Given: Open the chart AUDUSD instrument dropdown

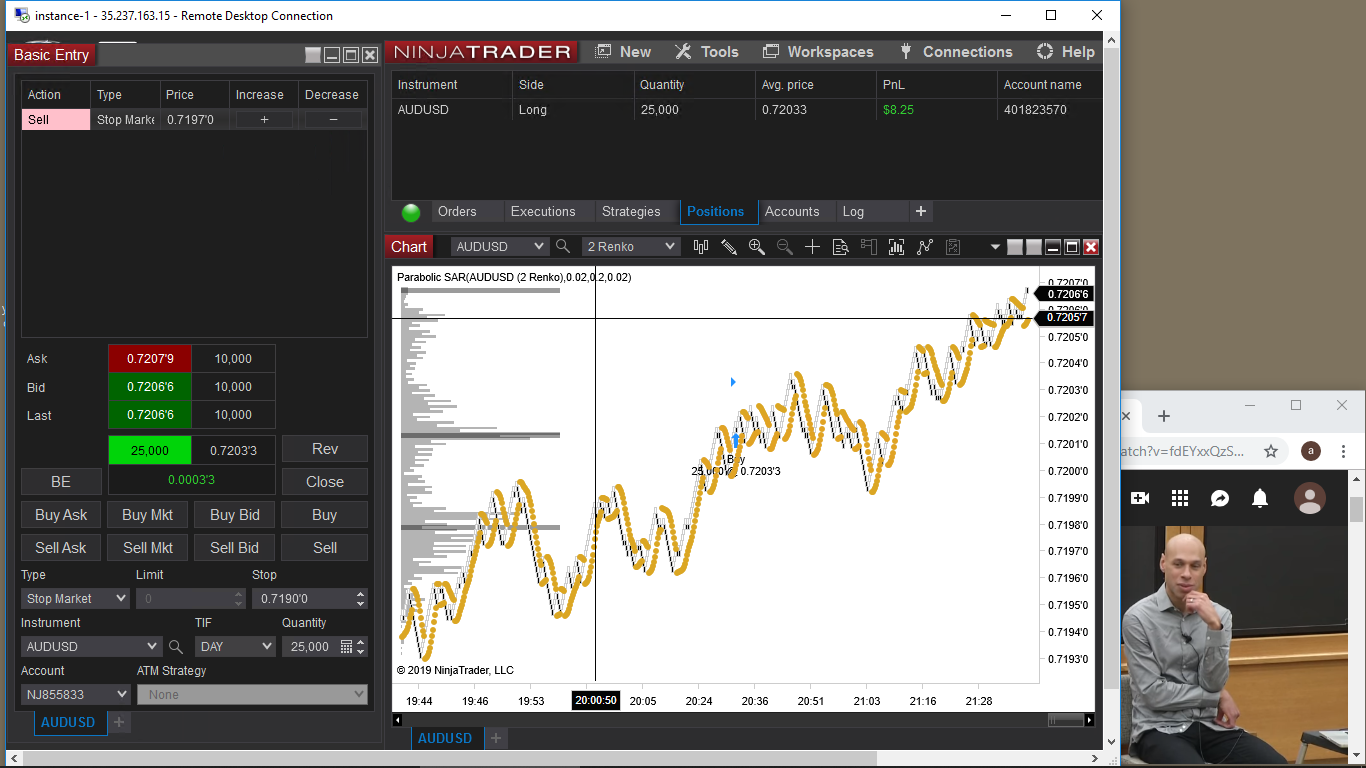Looking at the screenshot, I should click(x=499, y=247).
